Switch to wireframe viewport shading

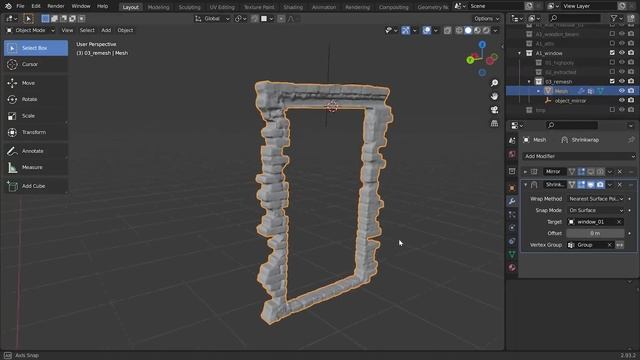[459, 30]
